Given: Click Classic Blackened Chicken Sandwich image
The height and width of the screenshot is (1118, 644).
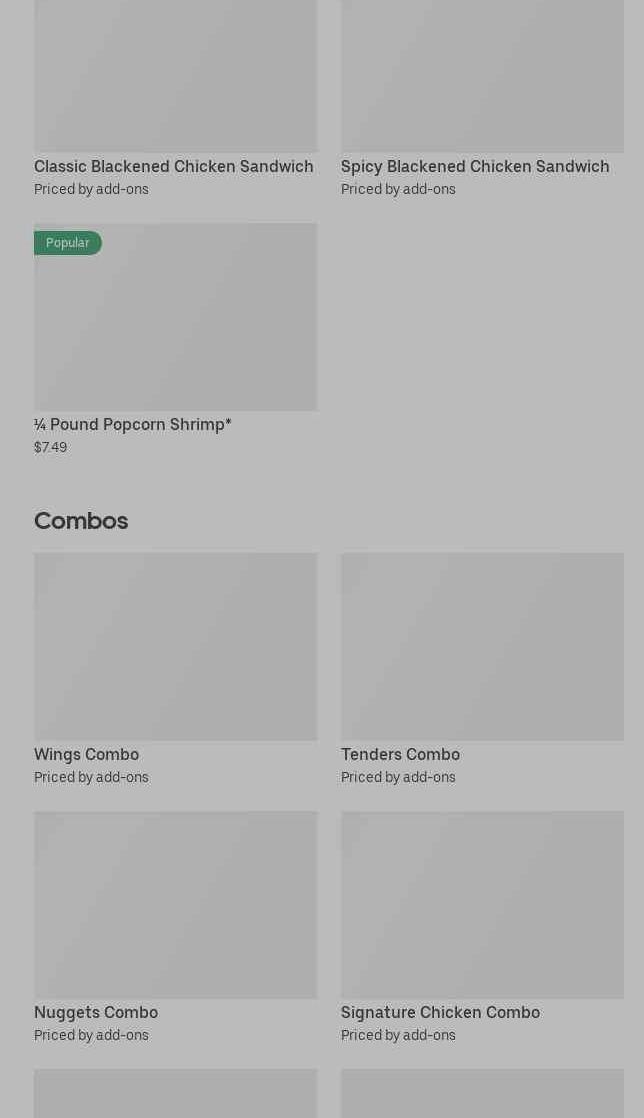Looking at the screenshot, I should [175, 76].
